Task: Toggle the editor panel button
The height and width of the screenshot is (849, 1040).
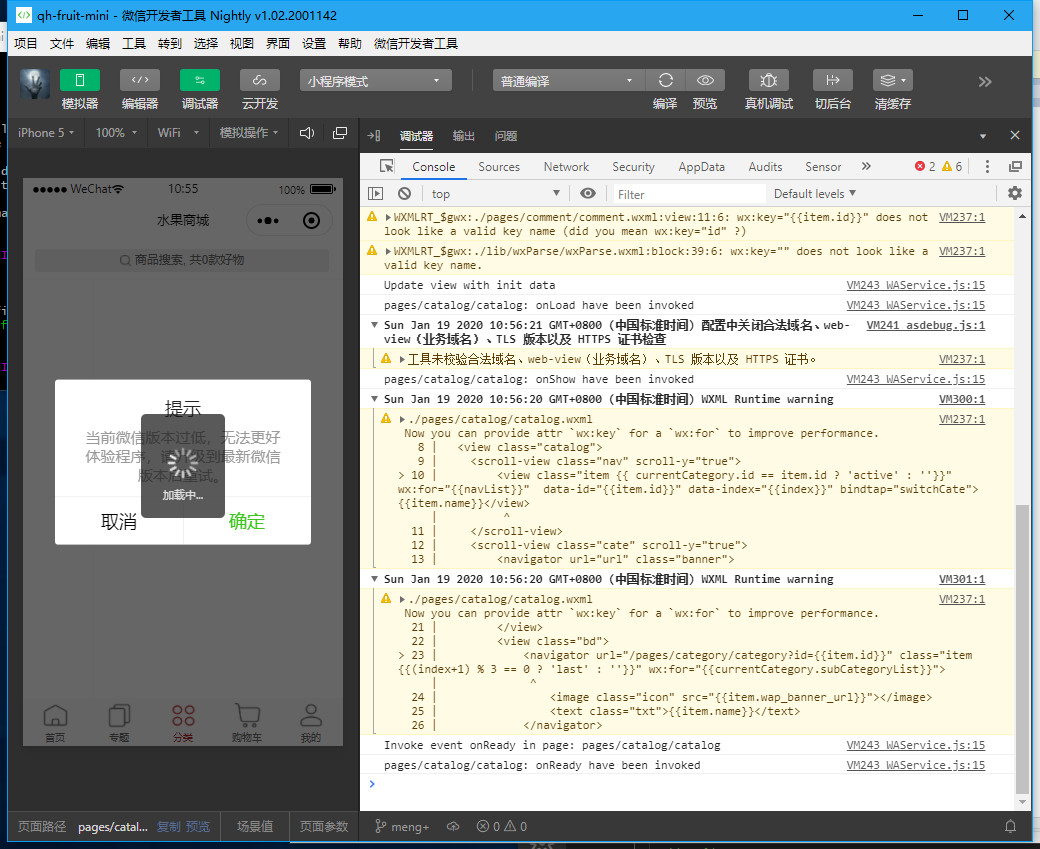Action: coord(139,80)
